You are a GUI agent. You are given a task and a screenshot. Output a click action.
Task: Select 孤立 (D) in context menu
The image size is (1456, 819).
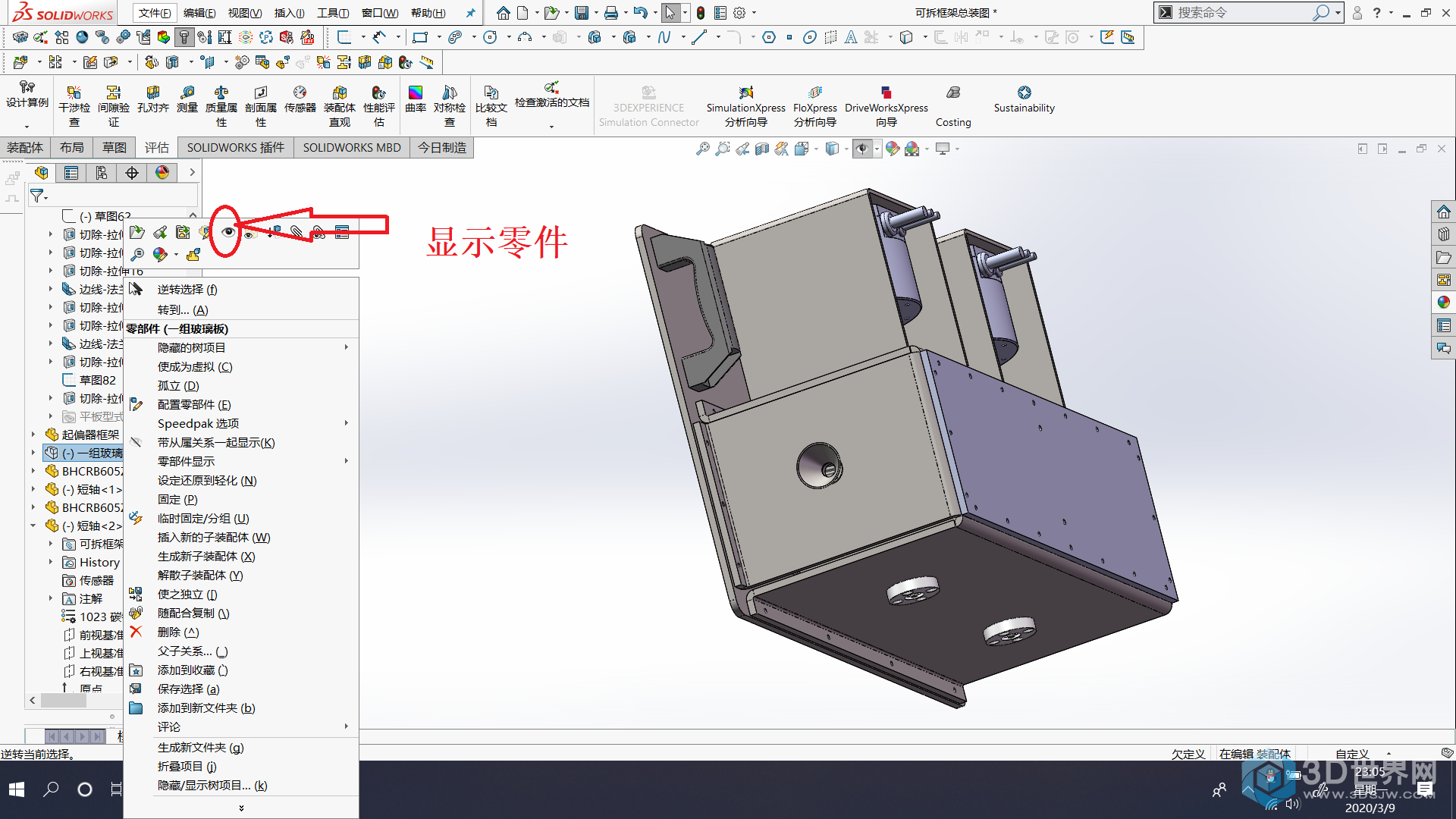coord(178,386)
